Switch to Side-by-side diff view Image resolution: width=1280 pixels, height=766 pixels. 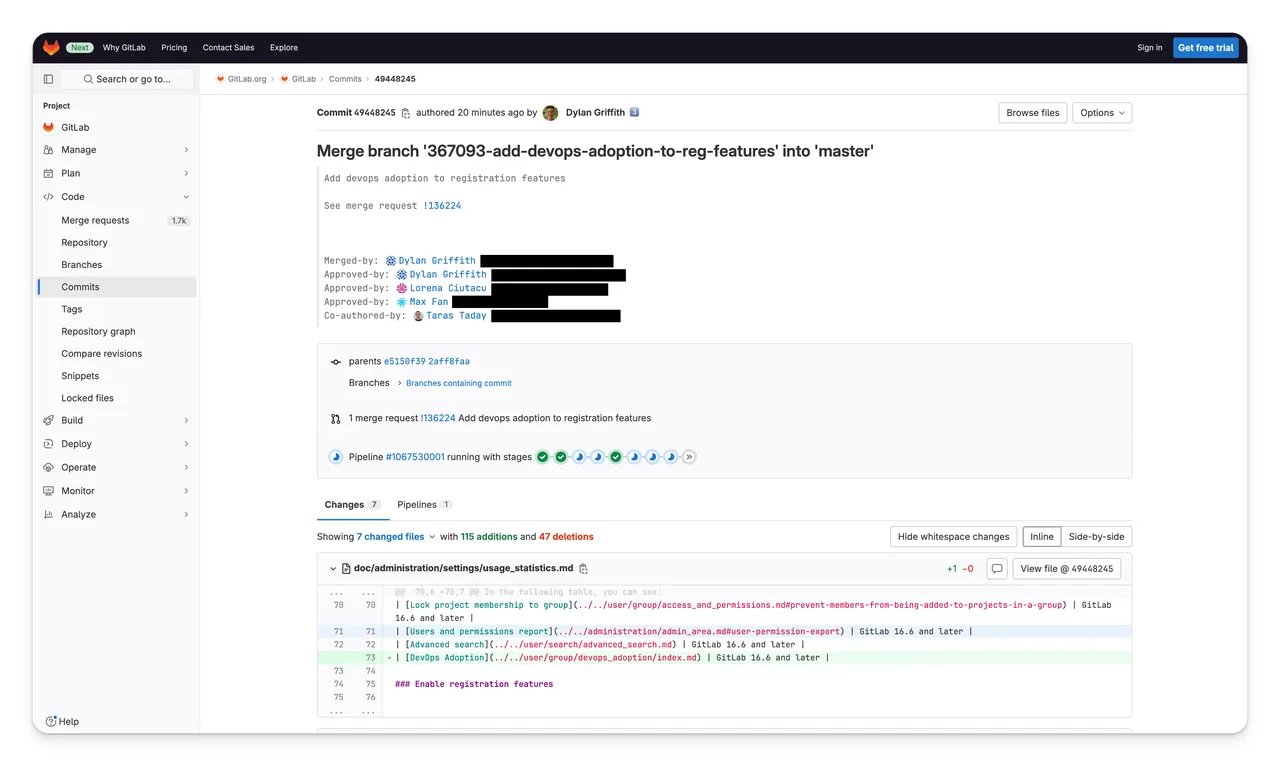1096,537
